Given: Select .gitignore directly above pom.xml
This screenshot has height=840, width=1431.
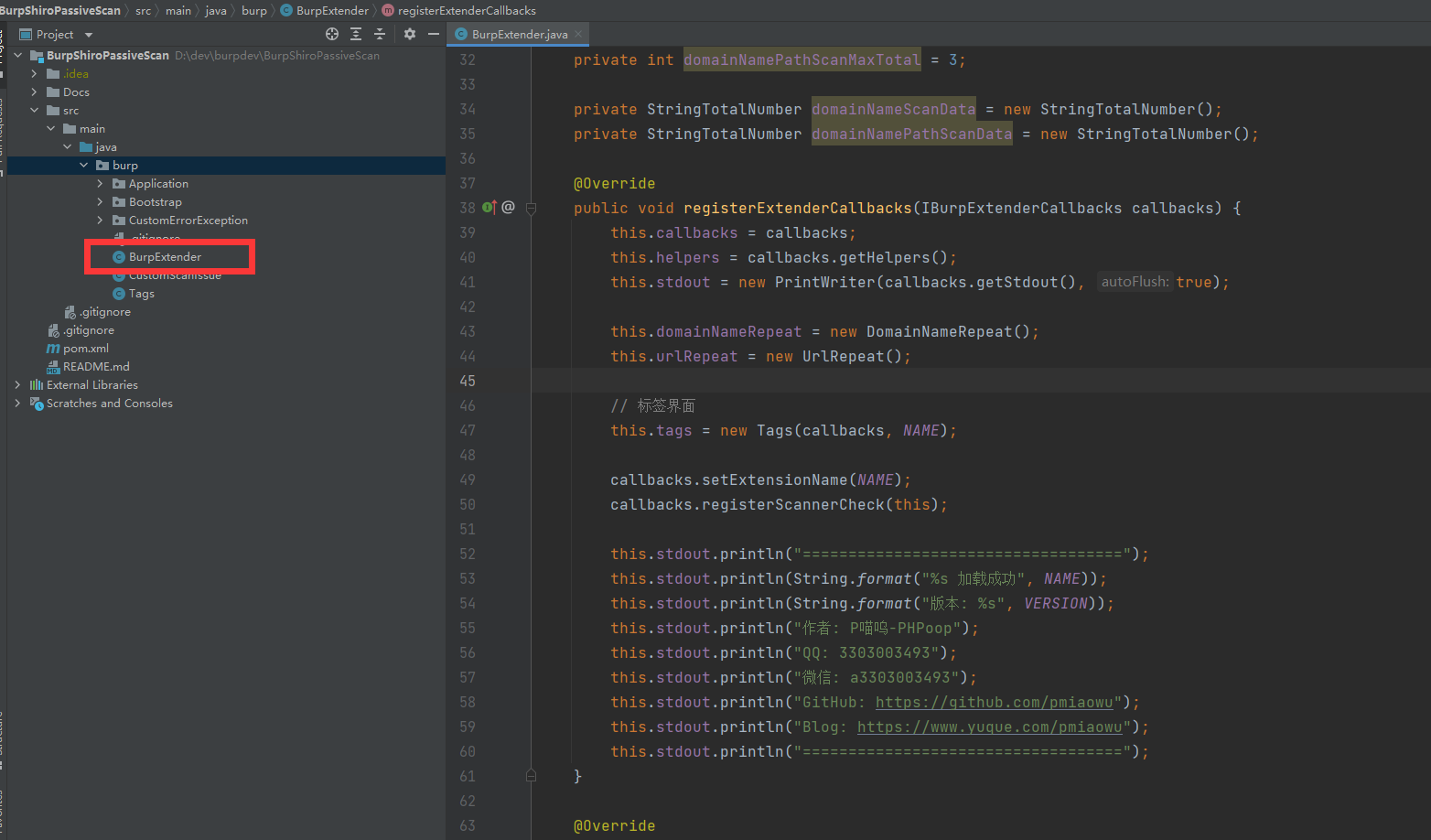Looking at the screenshot, I should tap(89, 330).
